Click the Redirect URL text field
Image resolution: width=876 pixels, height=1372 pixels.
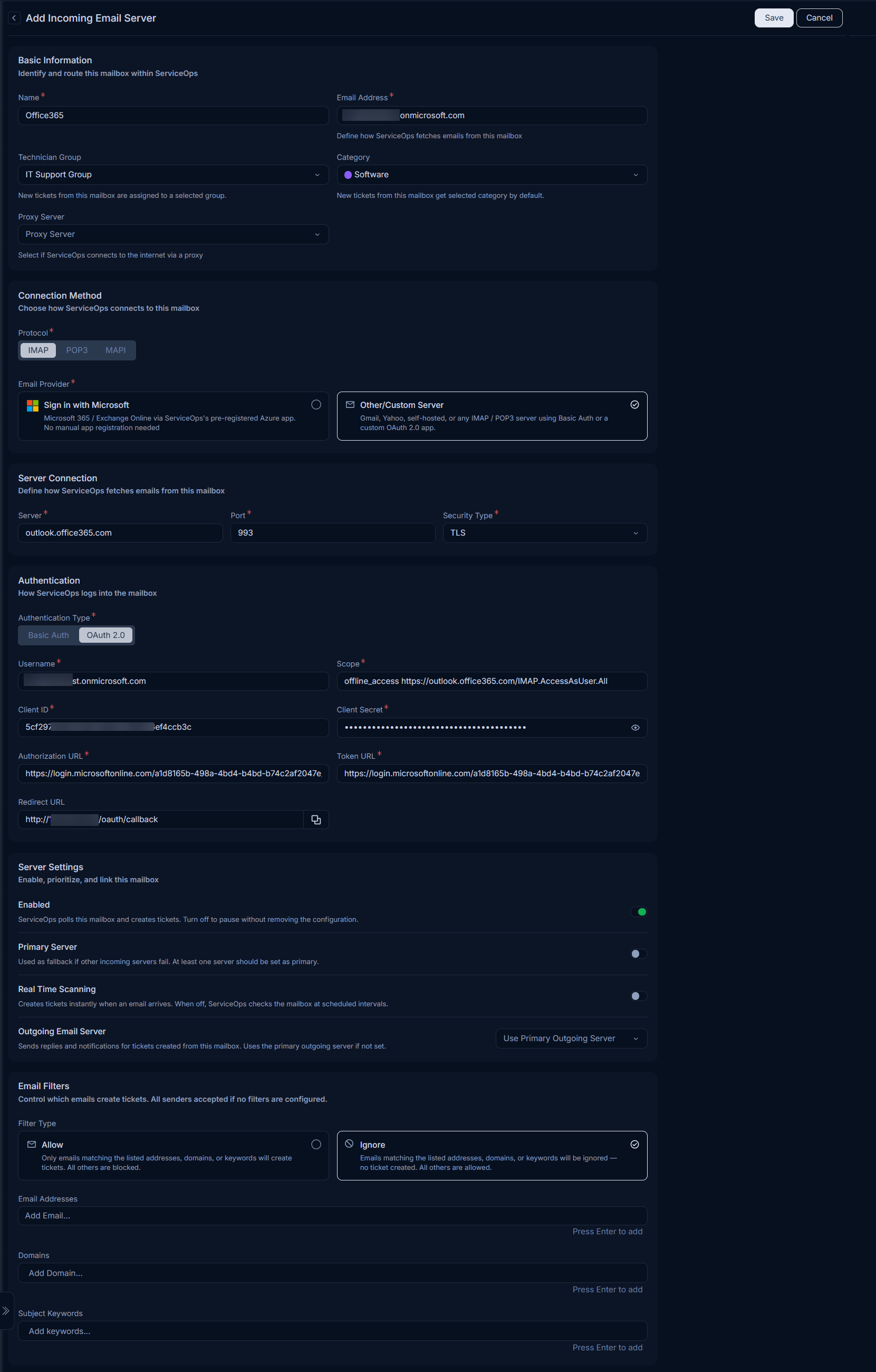coord(161,820)
